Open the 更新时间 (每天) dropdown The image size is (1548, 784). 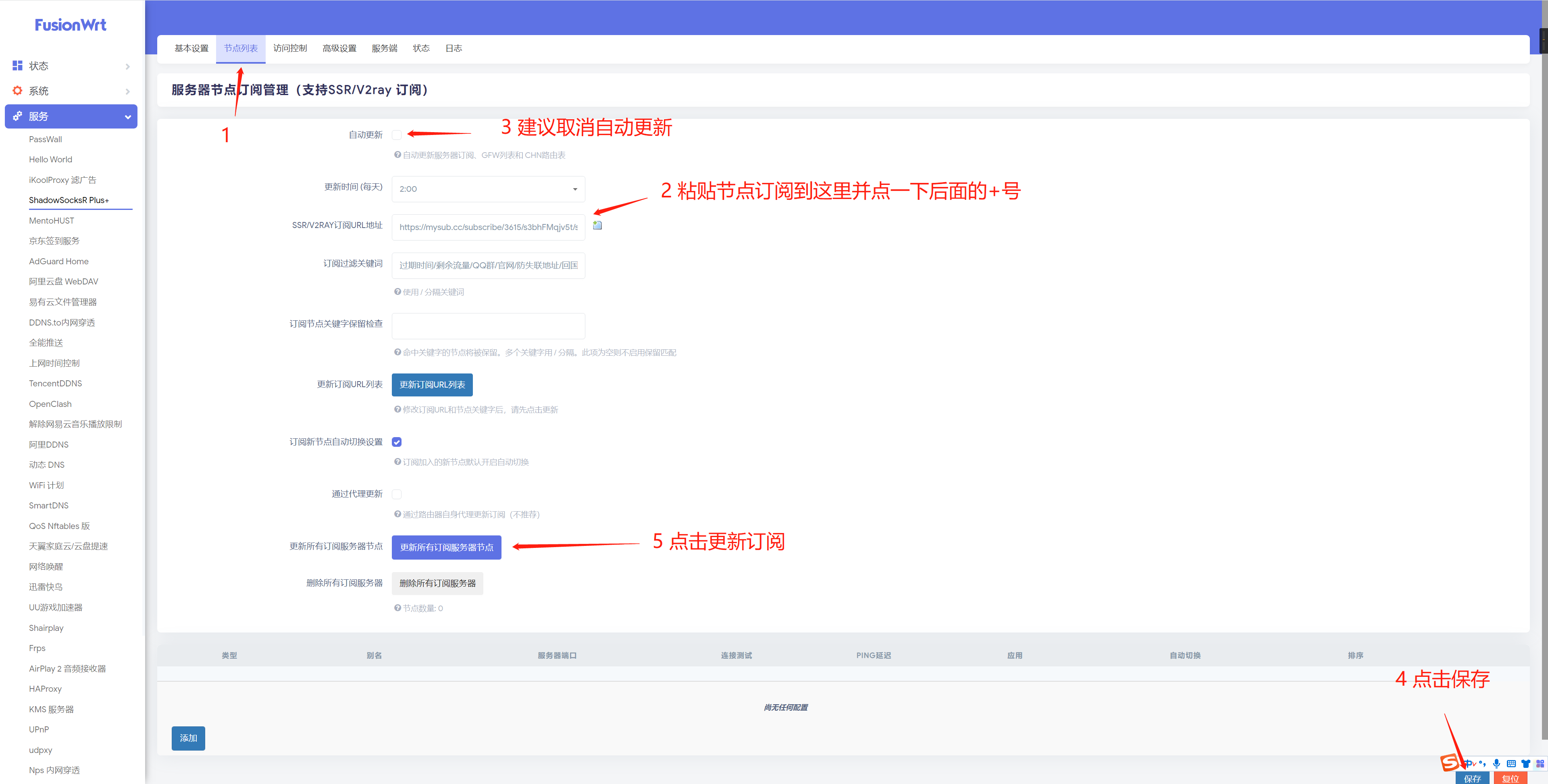(x=488, y=189)
